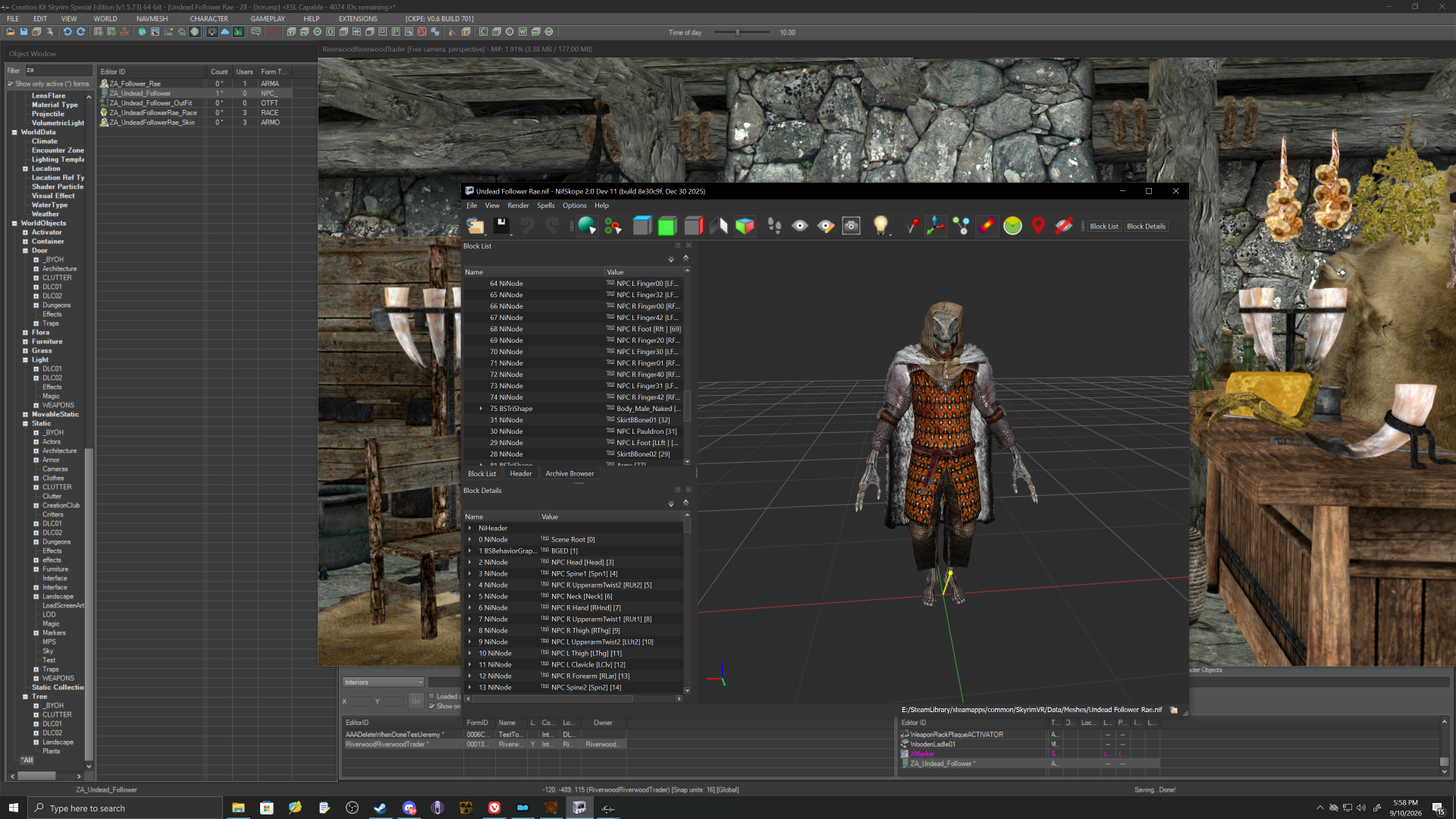Viewport: 1456px width, 819px height.
Task: Open the Interiors world space dropdown
Action: point(384,682)
